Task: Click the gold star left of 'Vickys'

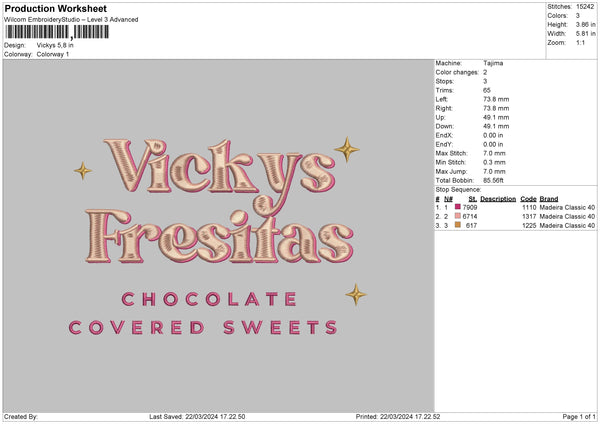Action: 83,171
